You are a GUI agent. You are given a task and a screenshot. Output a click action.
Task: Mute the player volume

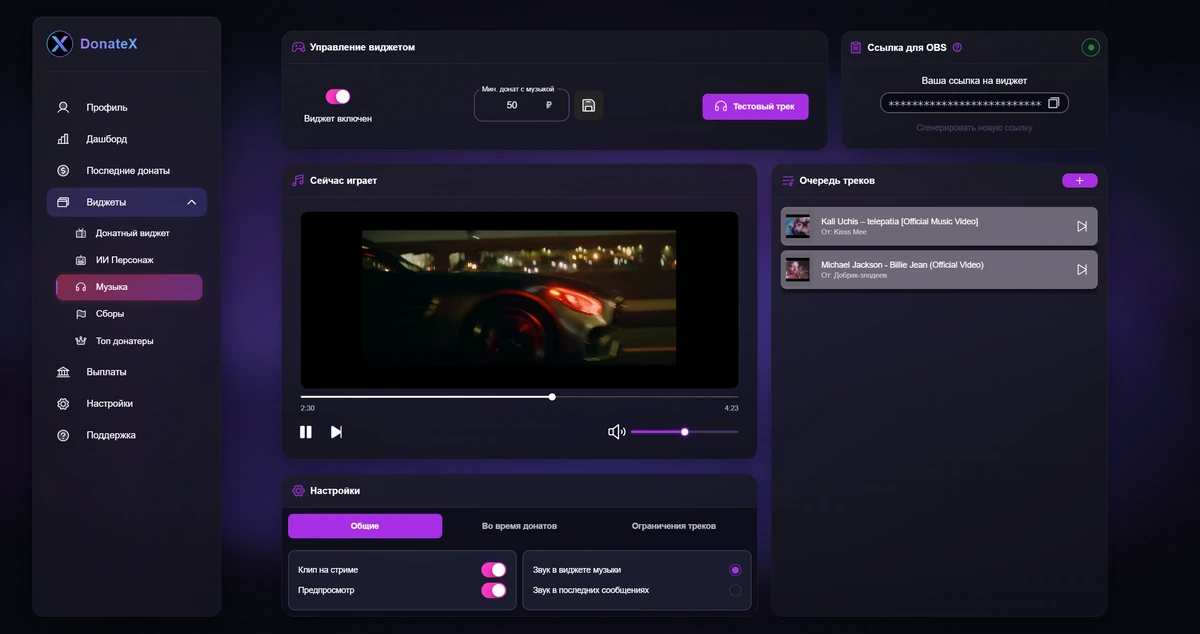tap(617, 432)
